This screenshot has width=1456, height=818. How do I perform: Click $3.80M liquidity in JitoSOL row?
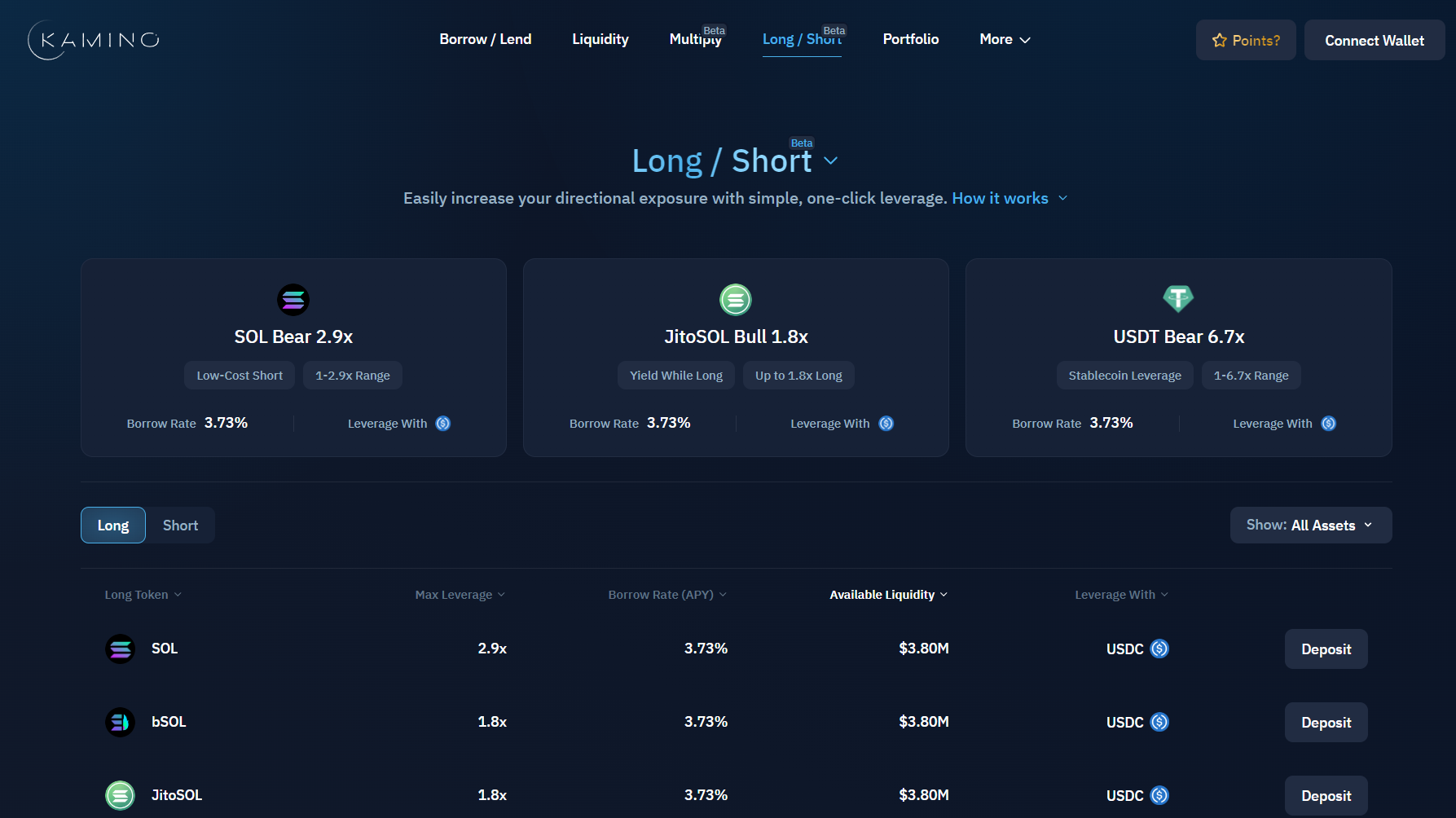(x=924, y=795)
